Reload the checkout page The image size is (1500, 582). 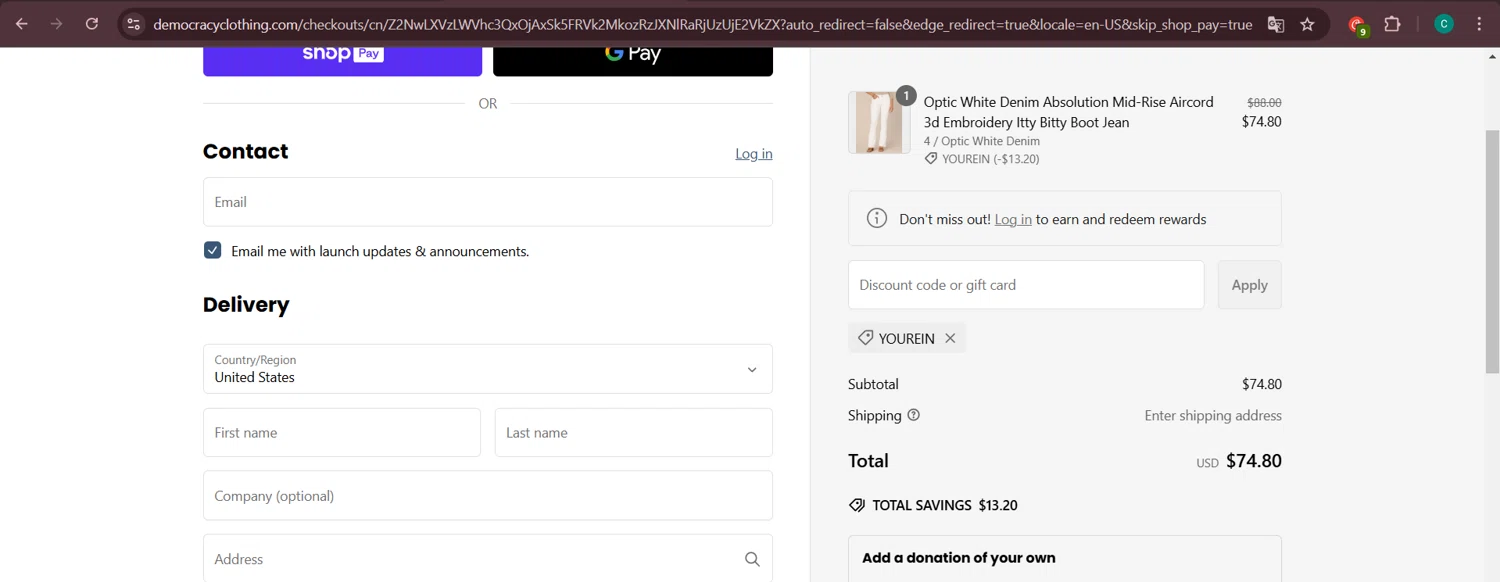click(92, 24)
